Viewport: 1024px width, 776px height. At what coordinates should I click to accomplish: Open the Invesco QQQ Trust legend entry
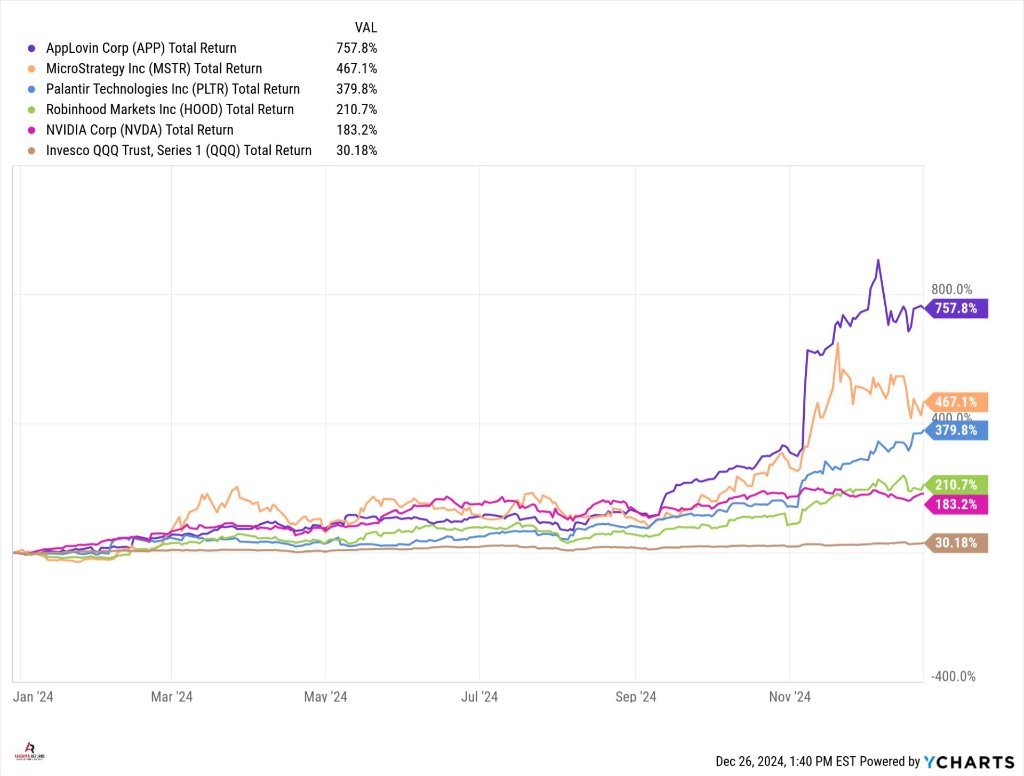coord(178,151)
